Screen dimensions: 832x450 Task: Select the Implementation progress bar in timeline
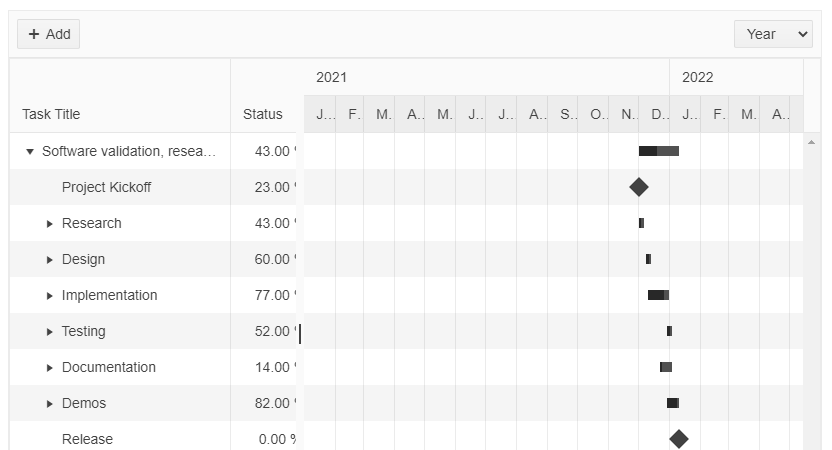click(658, 295)
